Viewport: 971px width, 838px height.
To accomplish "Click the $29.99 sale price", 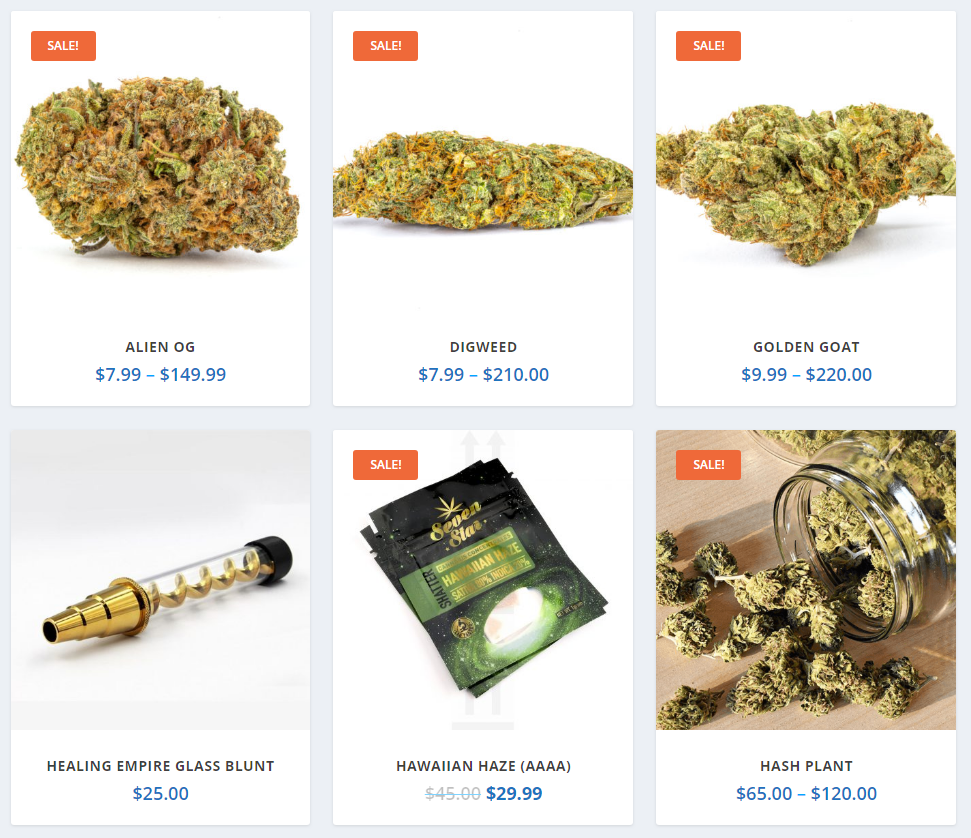I will coord(514,793).
